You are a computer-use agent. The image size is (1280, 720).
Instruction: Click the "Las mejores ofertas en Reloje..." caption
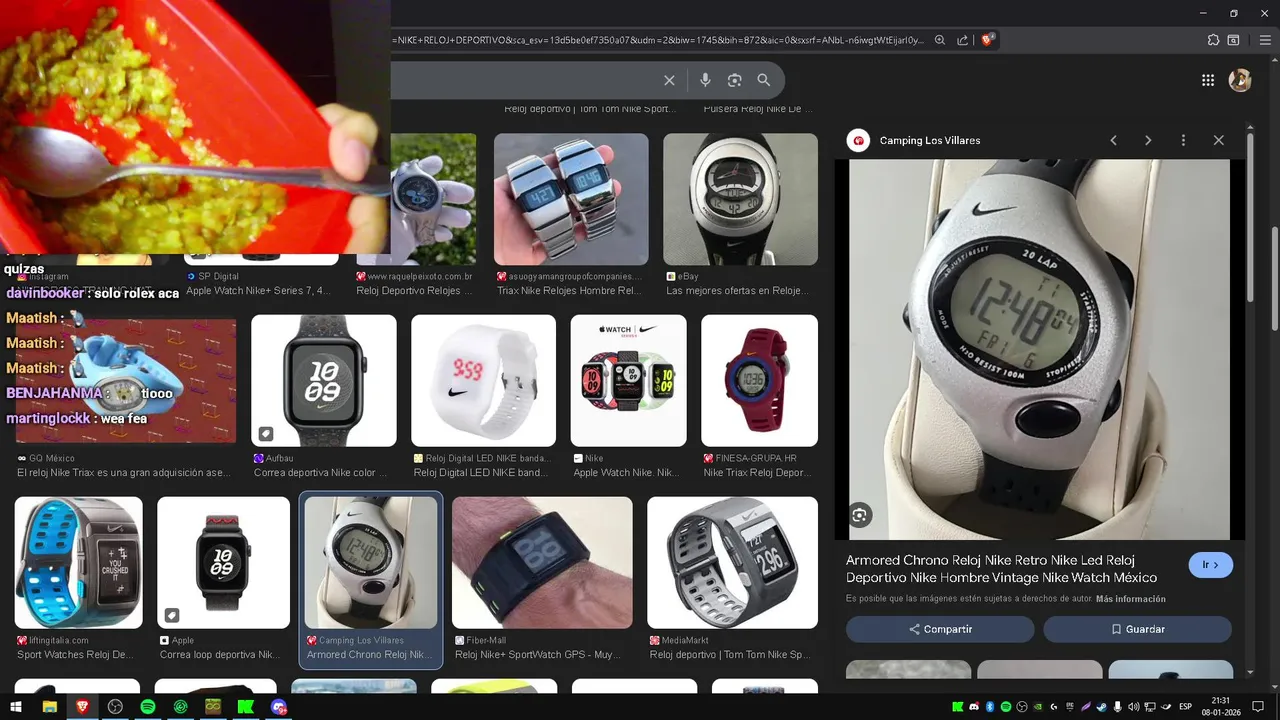coord(736,291)
